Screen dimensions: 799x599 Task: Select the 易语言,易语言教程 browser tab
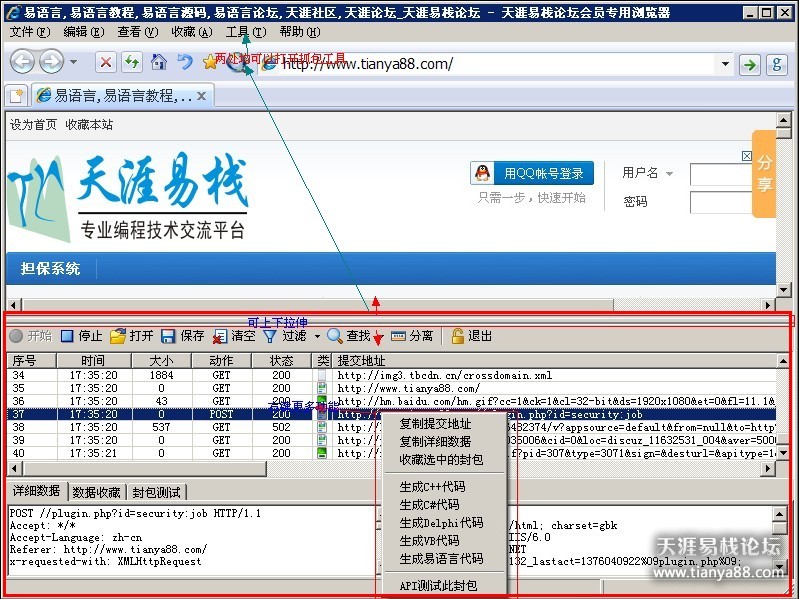122,95
